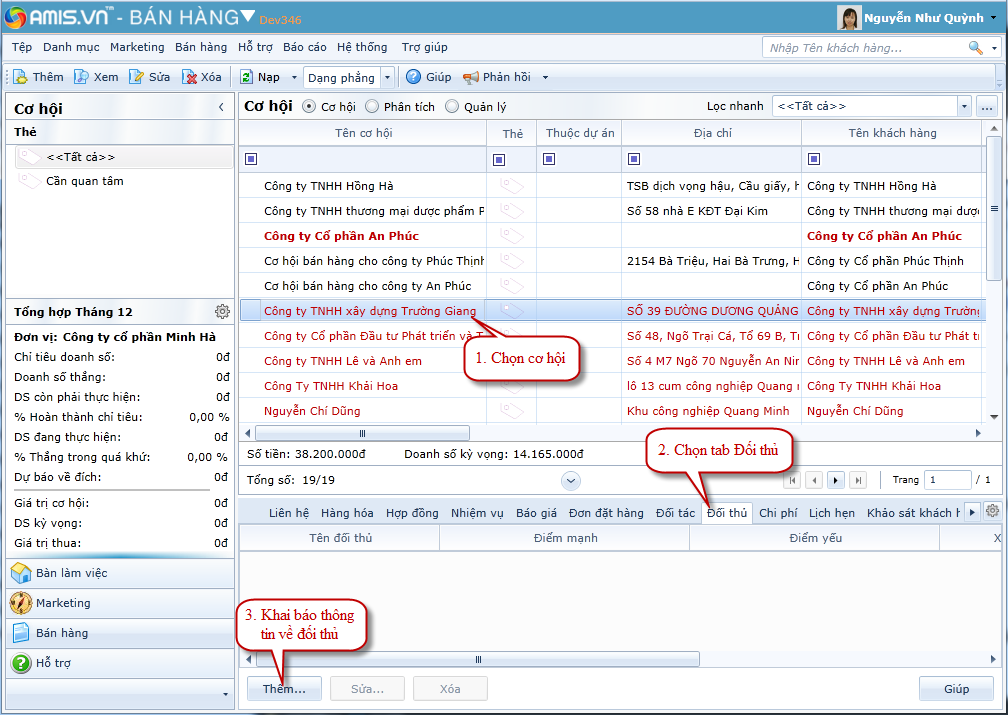The width and height of the screenshot is (1008, 715).
Task: Click the Giúp button at bottom right
Action: pyautogui.click(x=956, y=689)
